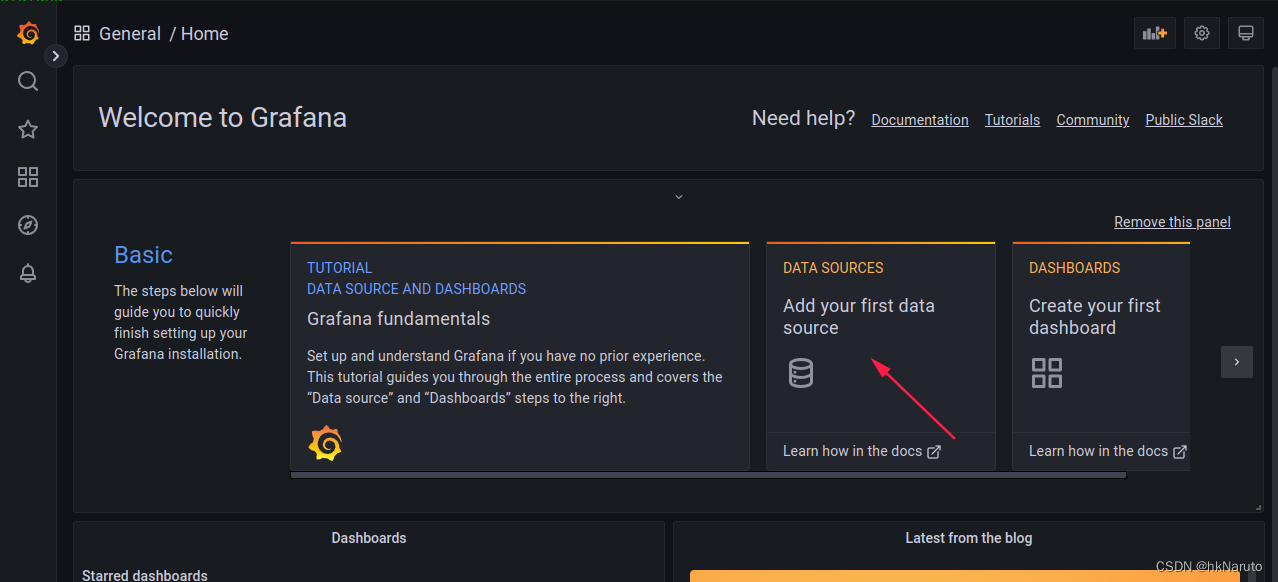Click the add panel chart icon
The height and width of the screenshot is (582, 1278).
coord(1154,33)
